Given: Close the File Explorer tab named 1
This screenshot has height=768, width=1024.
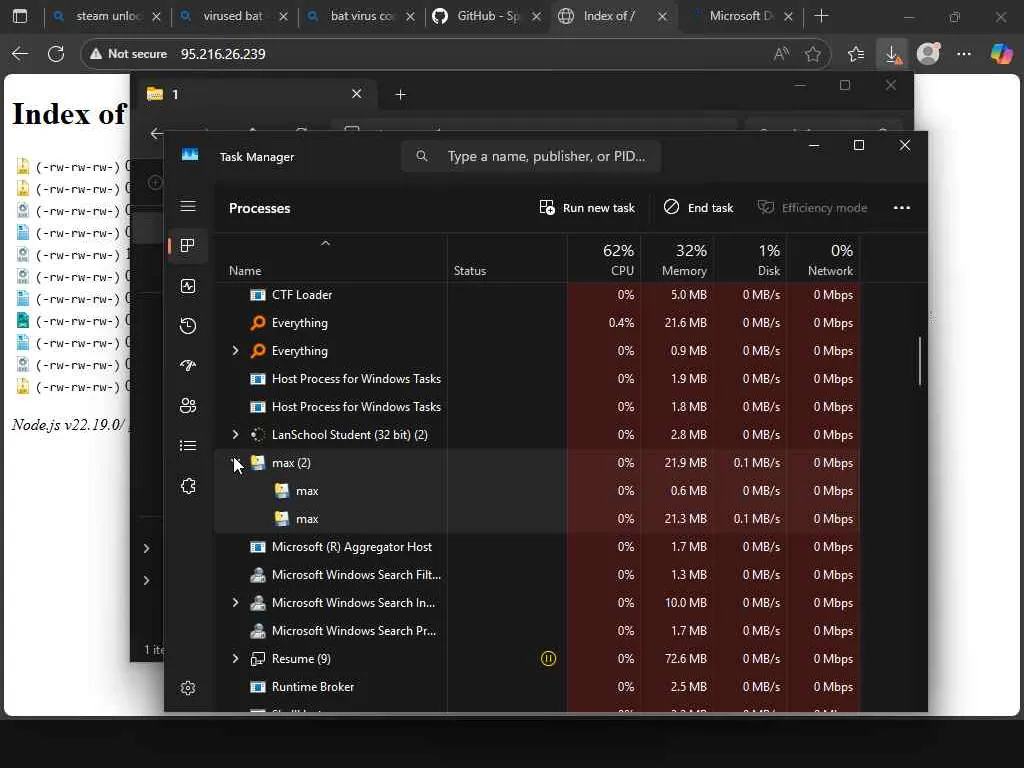Looking at the screenshot, I should [x=357, y=94].
